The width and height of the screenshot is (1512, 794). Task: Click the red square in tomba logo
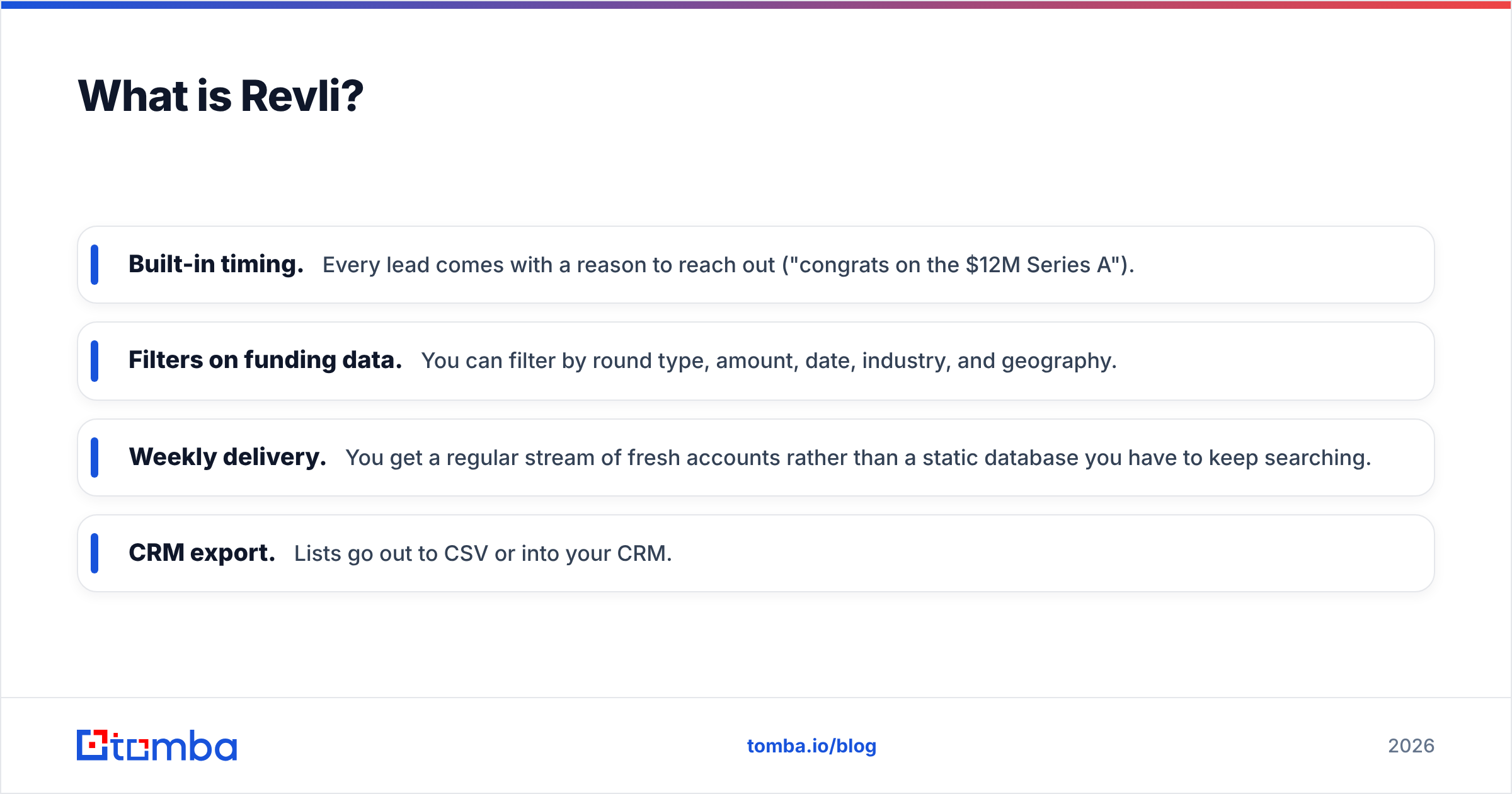click(x=93, y=745)
